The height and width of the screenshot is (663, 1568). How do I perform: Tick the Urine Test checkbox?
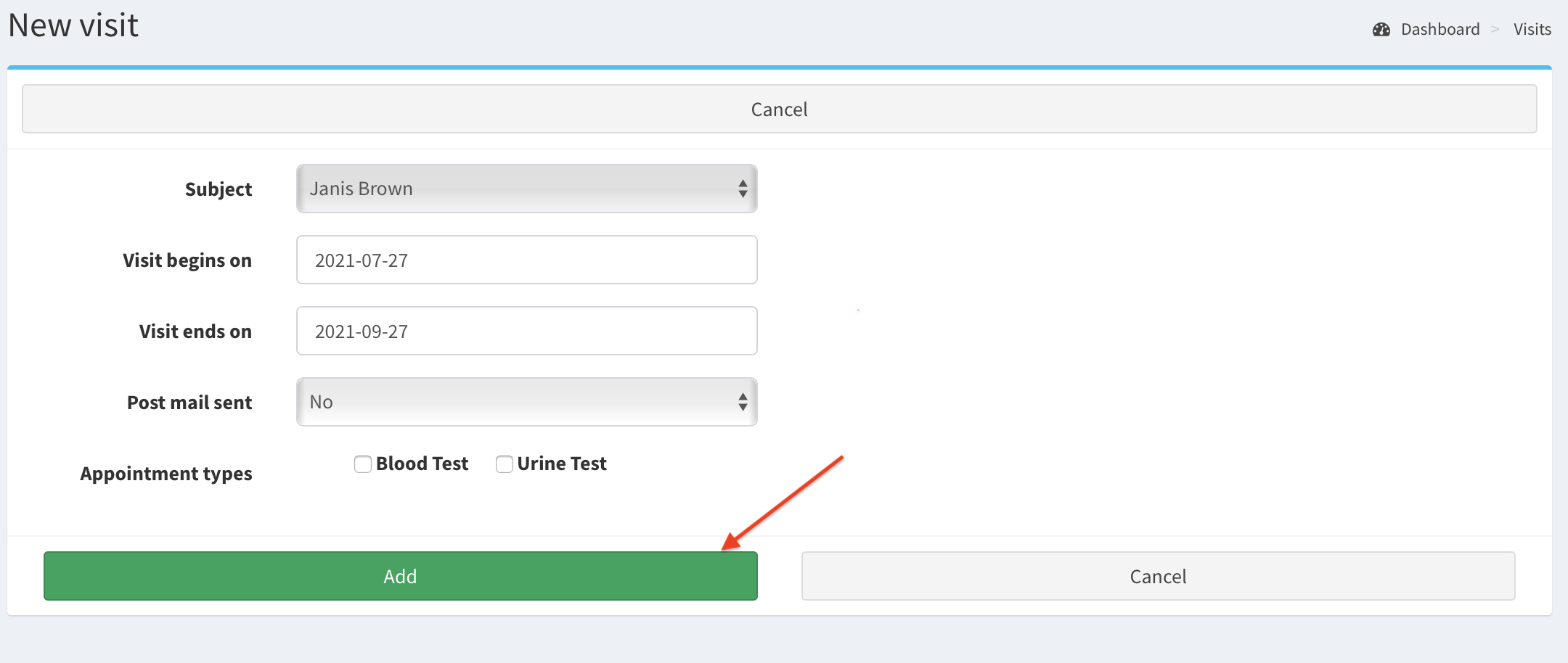click(x=505, y=464)
